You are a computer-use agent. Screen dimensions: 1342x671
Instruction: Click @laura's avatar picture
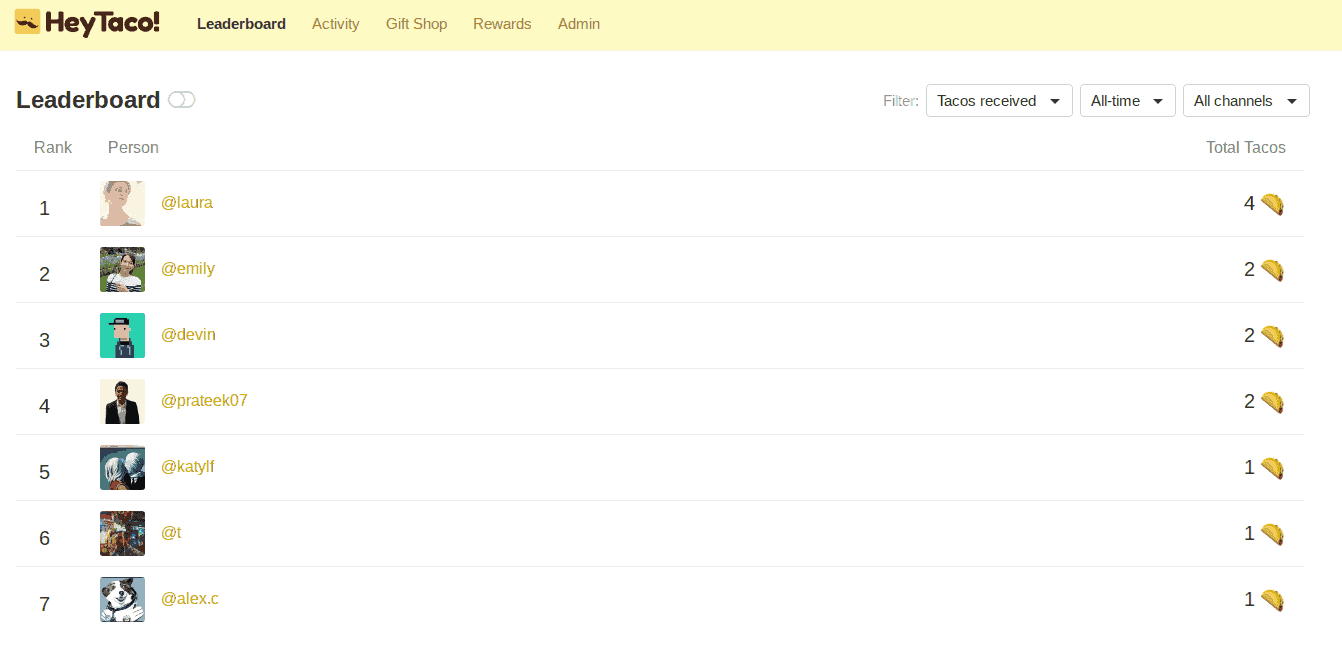122,204
